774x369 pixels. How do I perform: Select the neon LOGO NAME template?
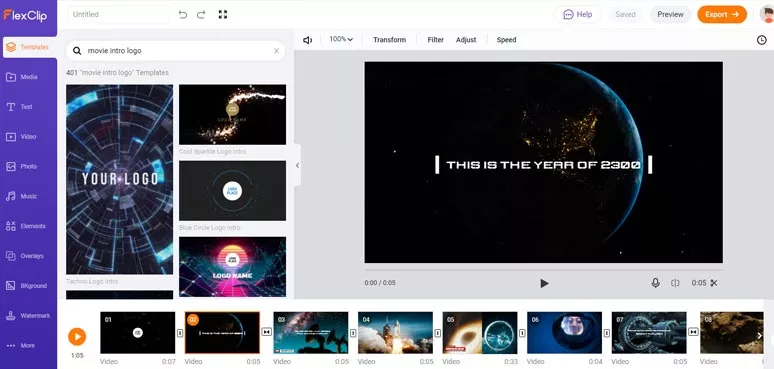[x=232, y=266]
